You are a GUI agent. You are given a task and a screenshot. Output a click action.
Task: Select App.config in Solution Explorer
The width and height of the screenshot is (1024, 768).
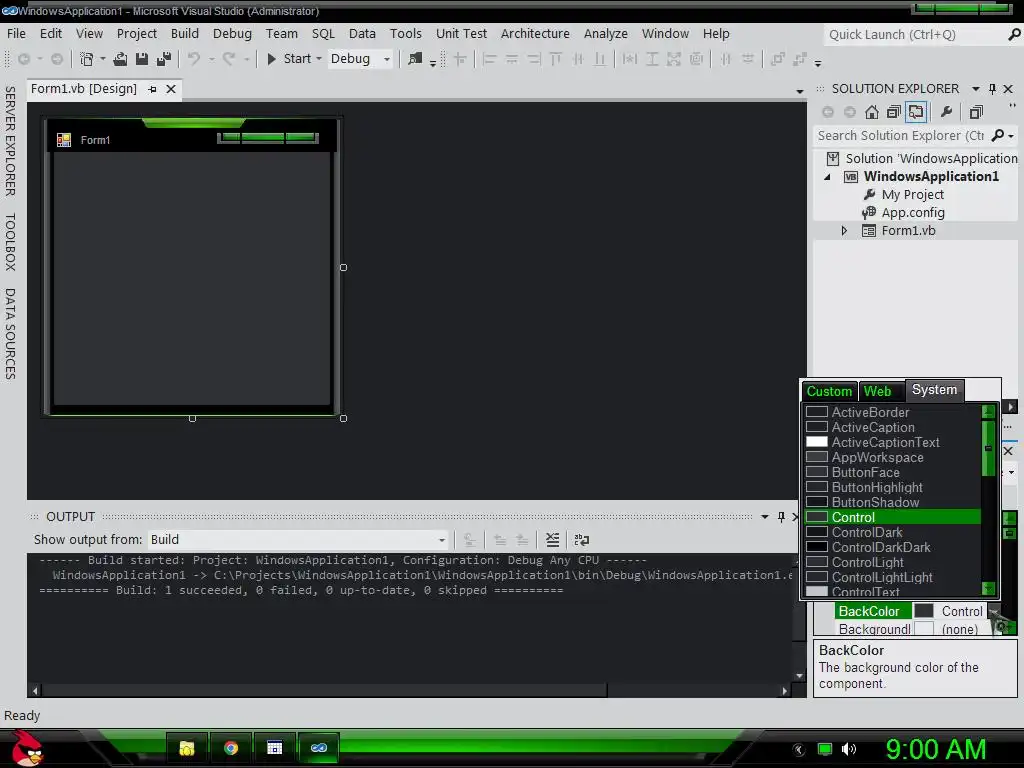[913, 213]
